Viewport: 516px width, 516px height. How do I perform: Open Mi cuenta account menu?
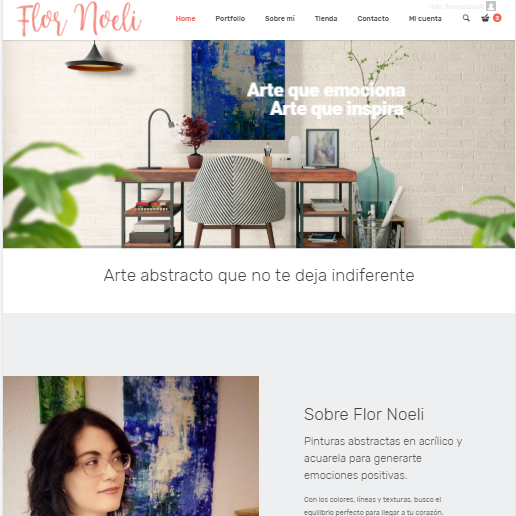pos(425,19)
